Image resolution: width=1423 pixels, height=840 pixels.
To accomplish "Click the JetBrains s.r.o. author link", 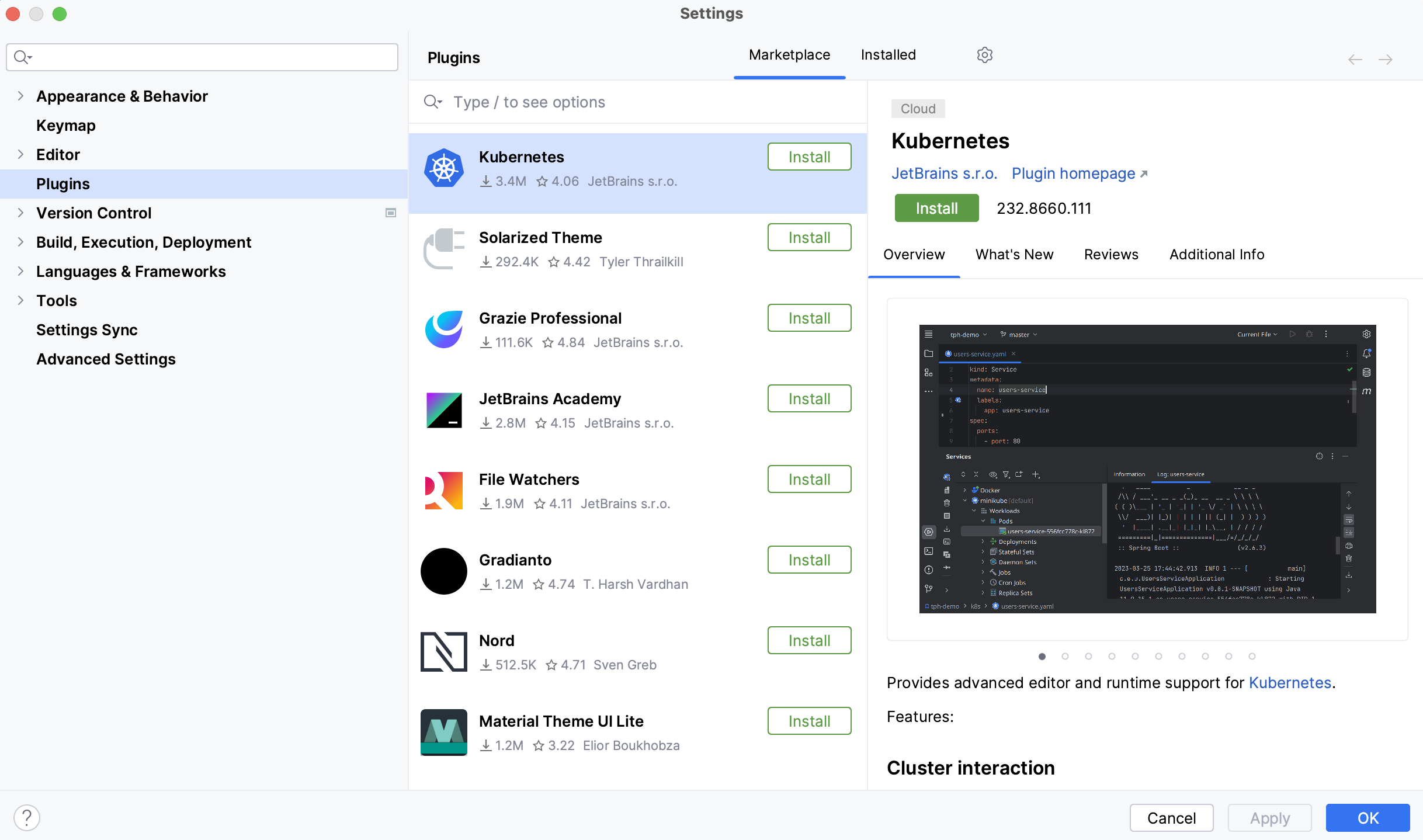I will click(944, 173).
